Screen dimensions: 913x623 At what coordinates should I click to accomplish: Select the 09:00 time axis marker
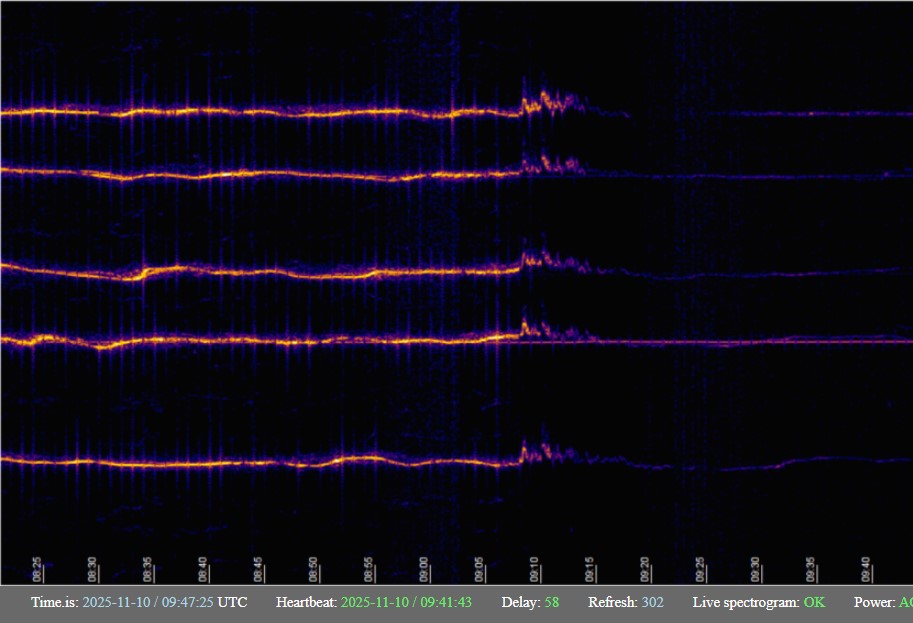pos(424,570)
